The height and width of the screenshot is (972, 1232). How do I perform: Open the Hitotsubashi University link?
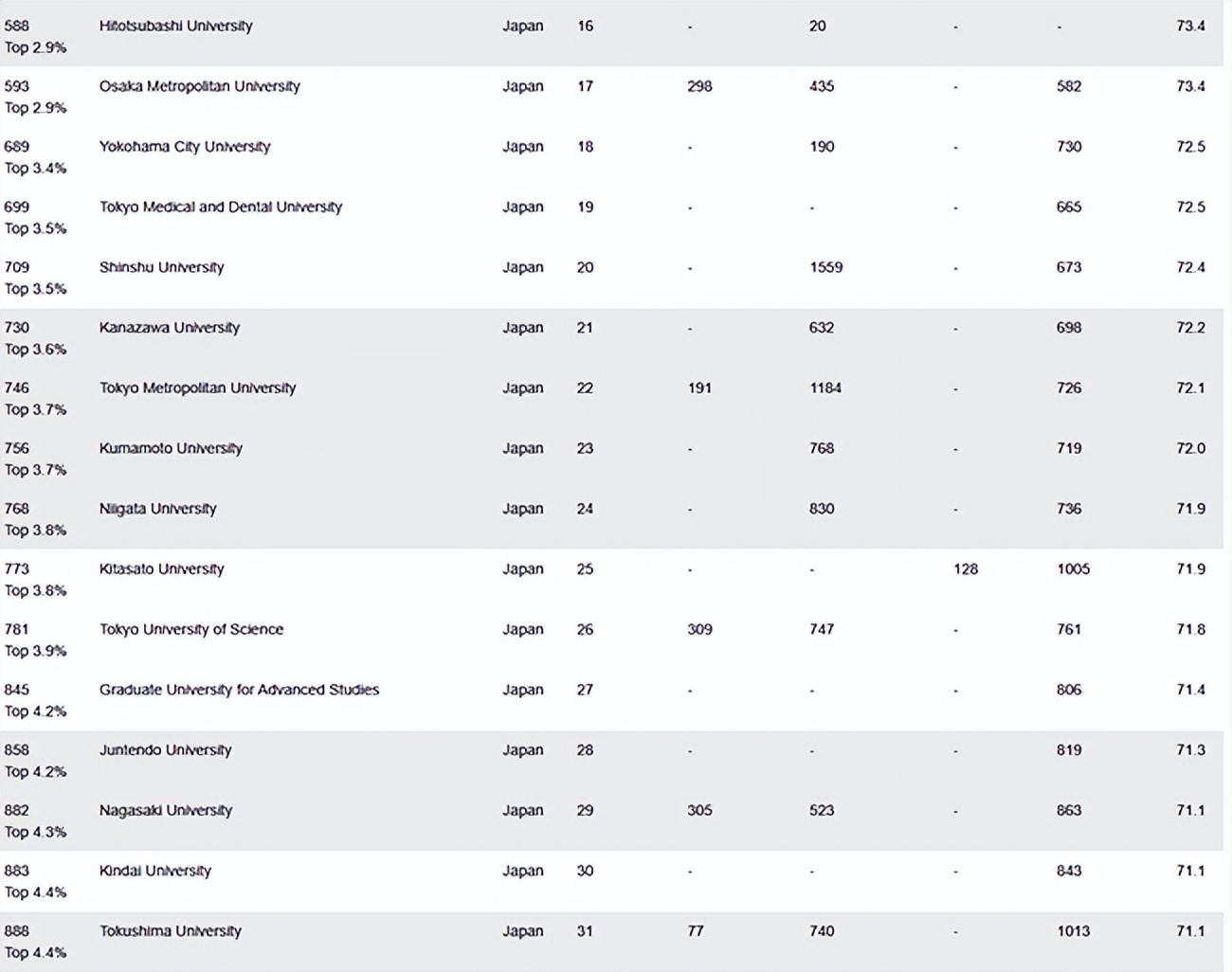(x=175, y=26)
